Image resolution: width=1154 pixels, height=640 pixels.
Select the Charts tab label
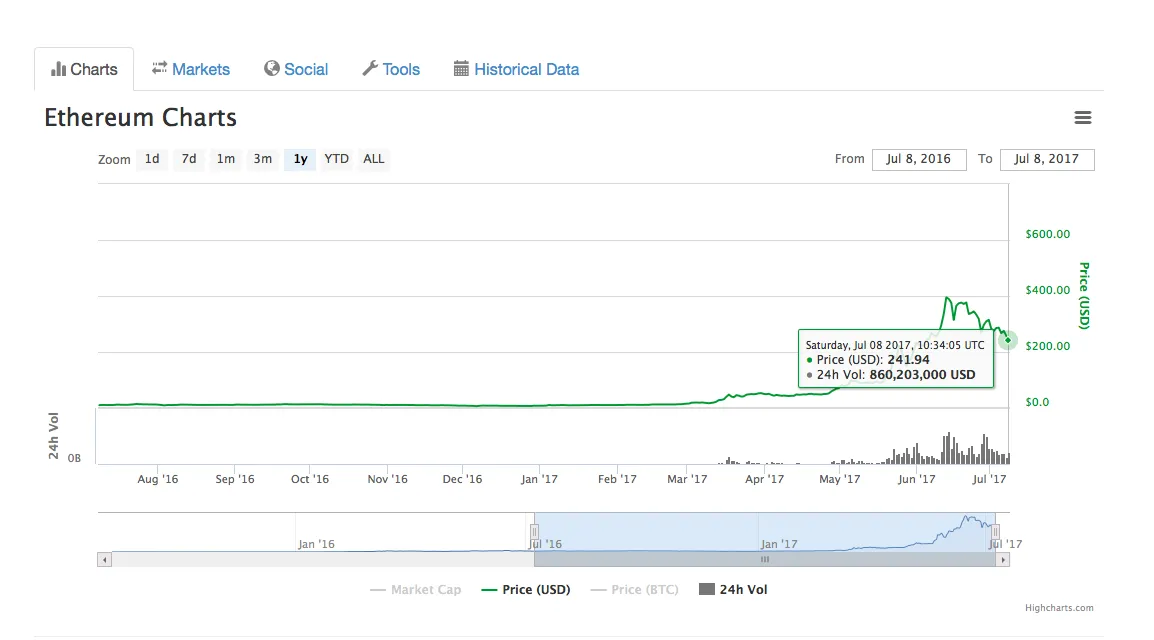click(93, 69)
